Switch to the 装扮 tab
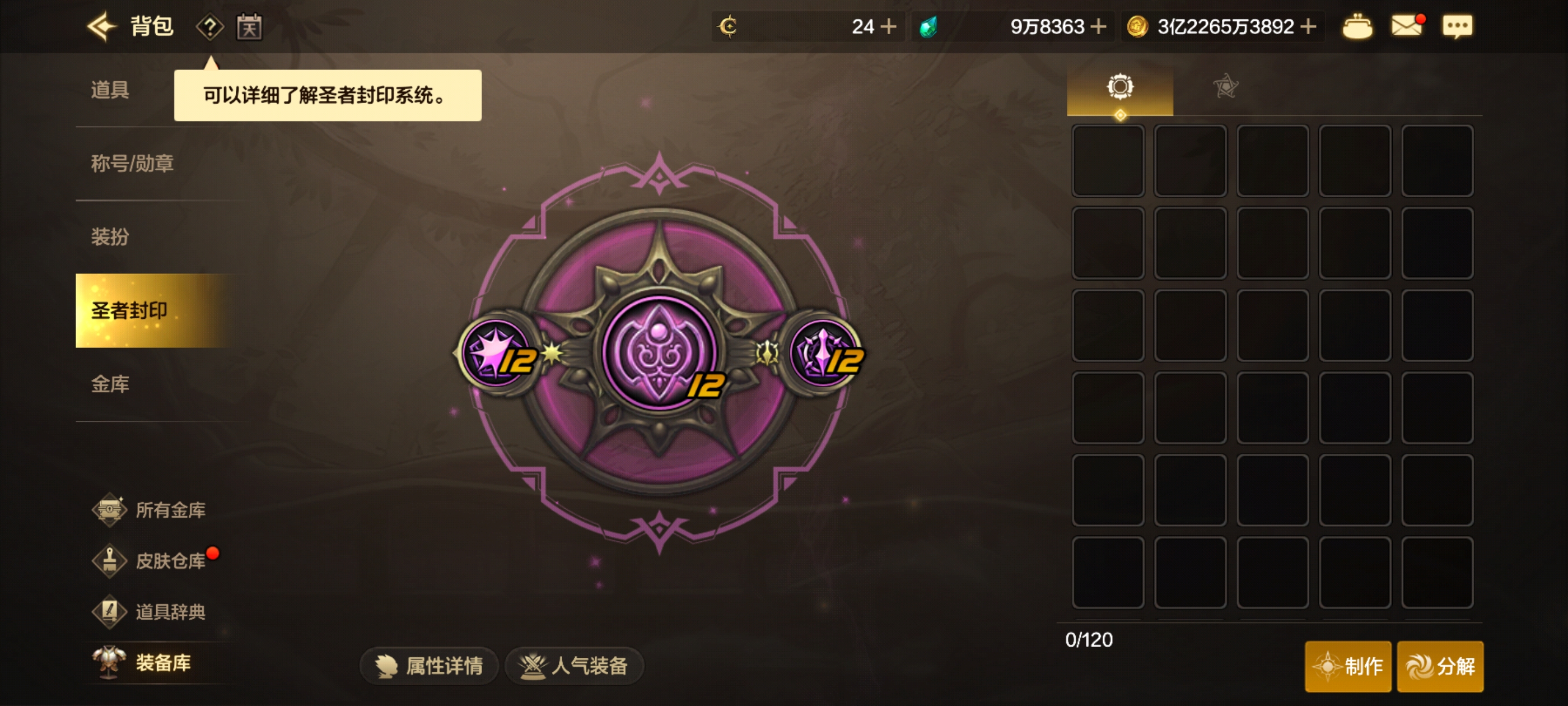The height and width of the screenshot is (706, 1568). (x=110, y=236)
